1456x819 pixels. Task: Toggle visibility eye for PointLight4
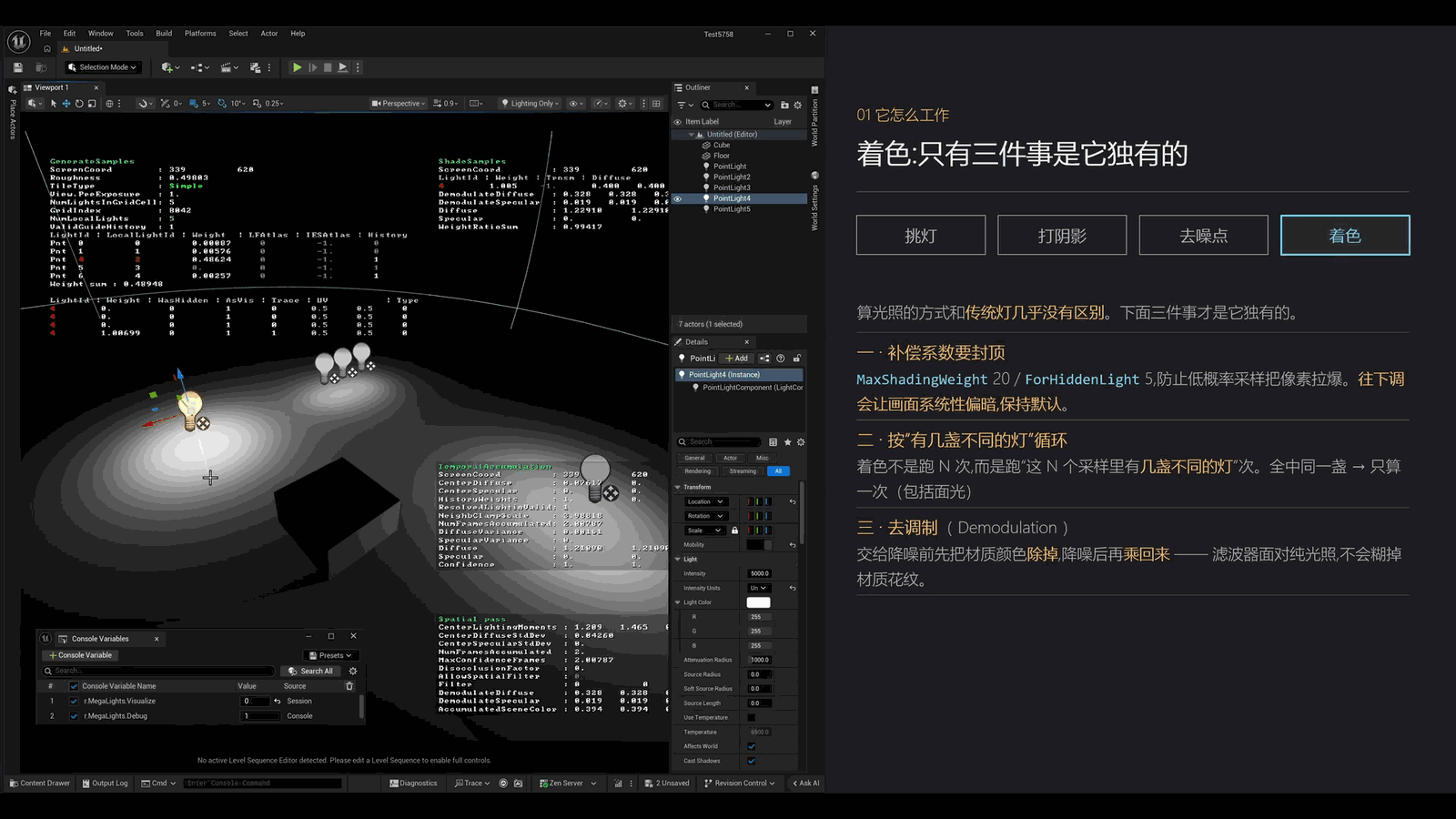pos(677,198)
